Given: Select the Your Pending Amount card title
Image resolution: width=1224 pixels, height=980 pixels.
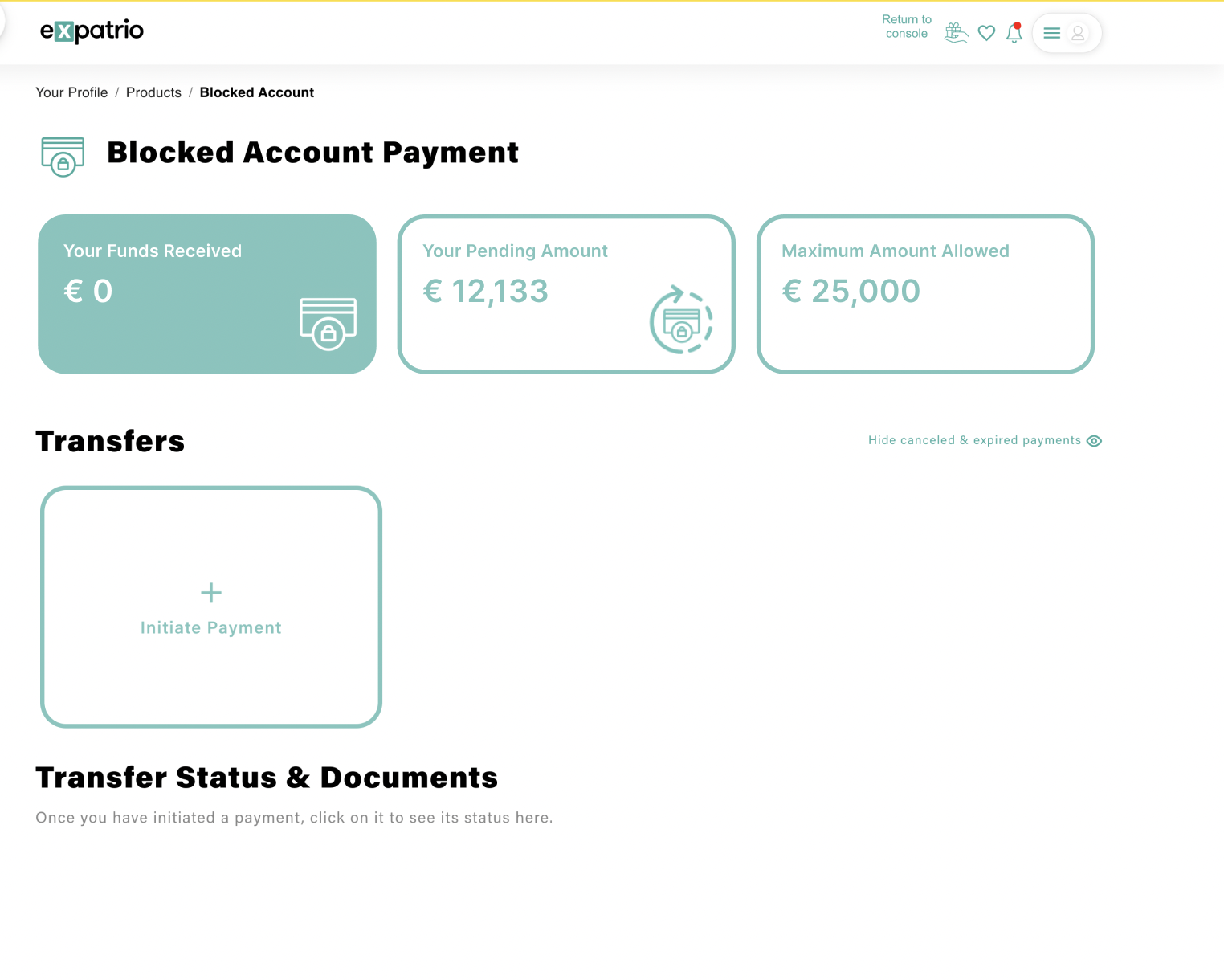Looking at the screenshot, I should (x=515, y=251).
